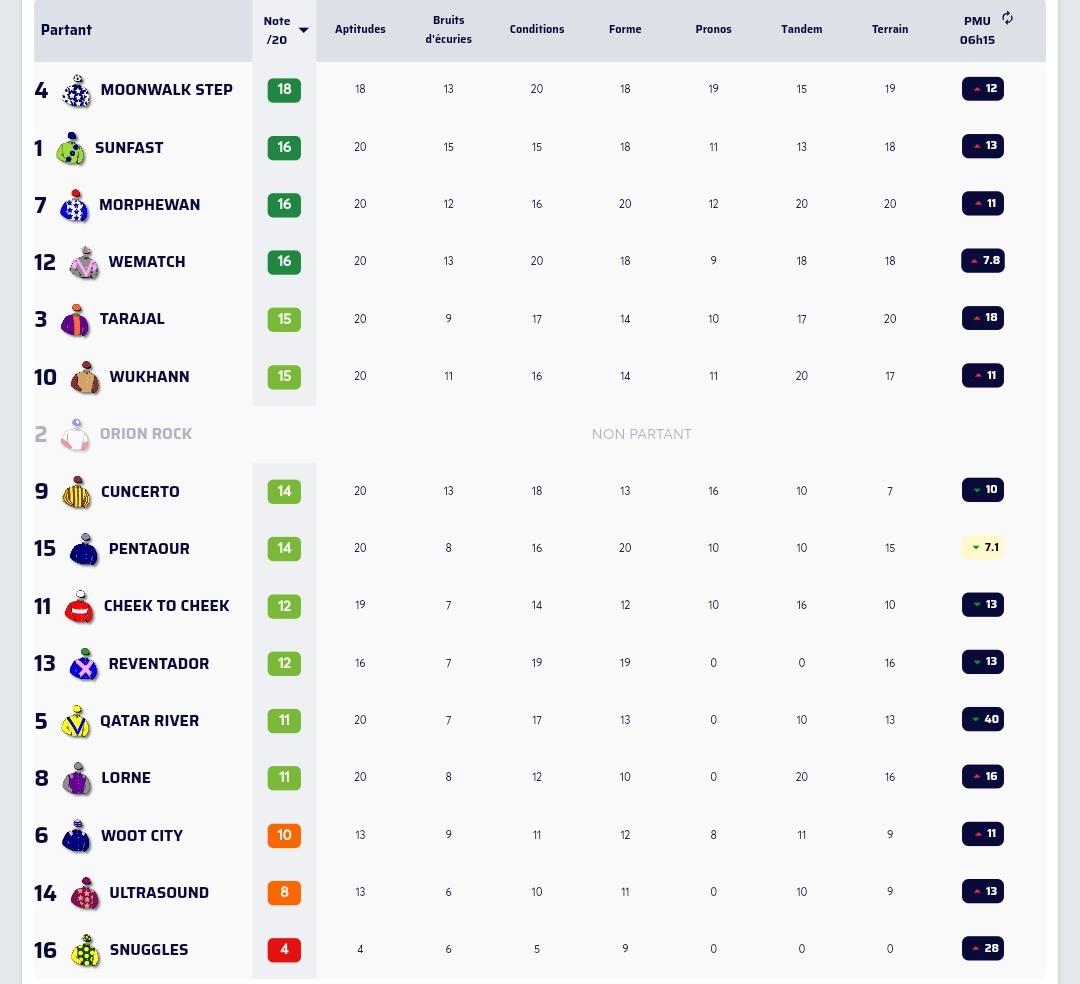Open the MORPHEWAN horse link
The image size is (1080, 984).
(149, 205)
